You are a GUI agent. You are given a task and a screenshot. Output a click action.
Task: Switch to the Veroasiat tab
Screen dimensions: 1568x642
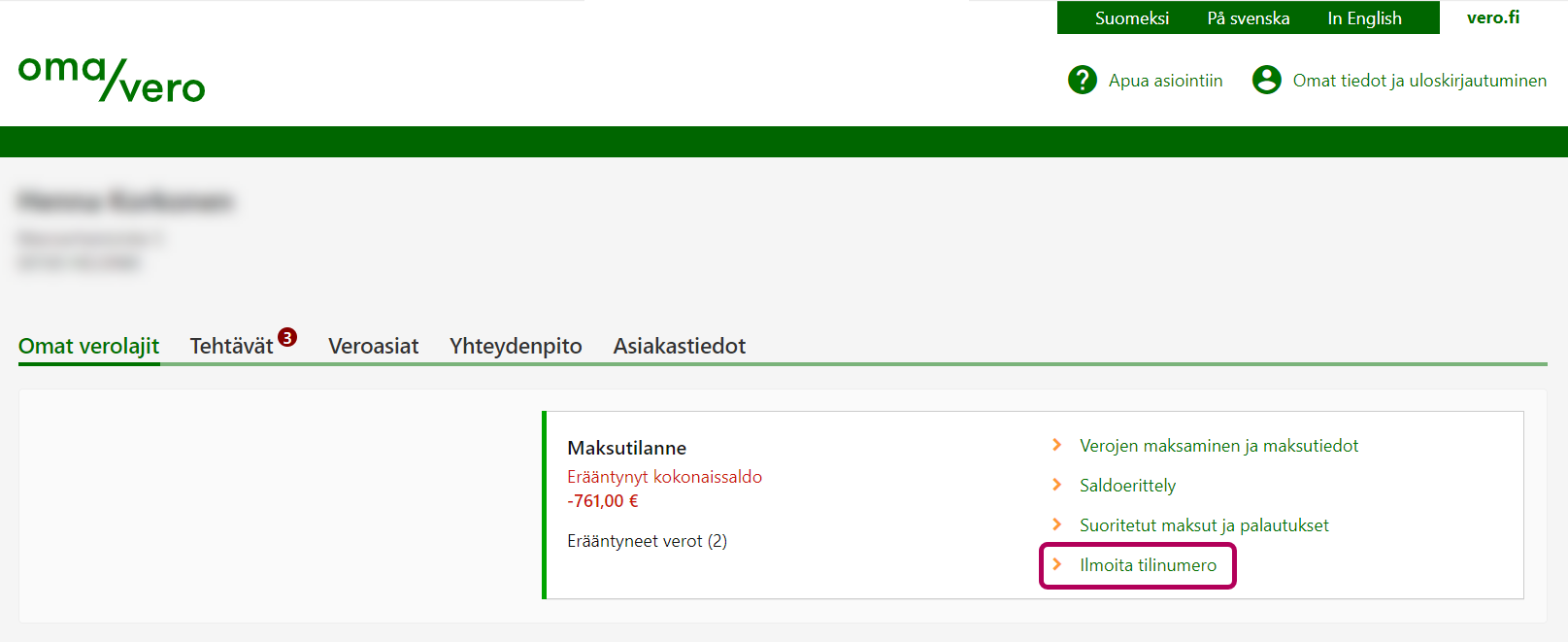pyautogui.click(x=373, y=346)
